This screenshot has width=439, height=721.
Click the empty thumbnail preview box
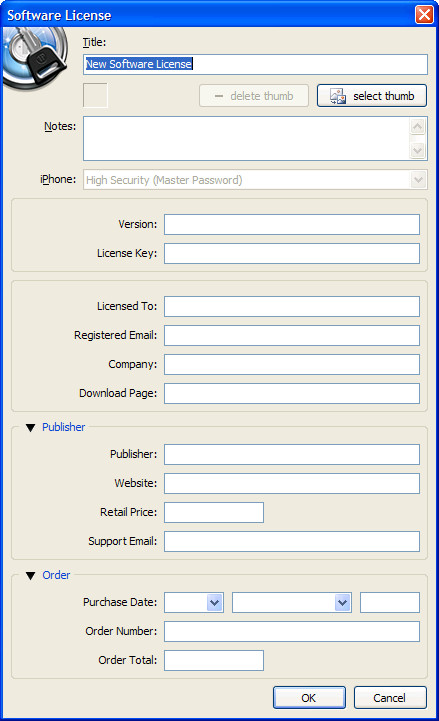[95, 95]
